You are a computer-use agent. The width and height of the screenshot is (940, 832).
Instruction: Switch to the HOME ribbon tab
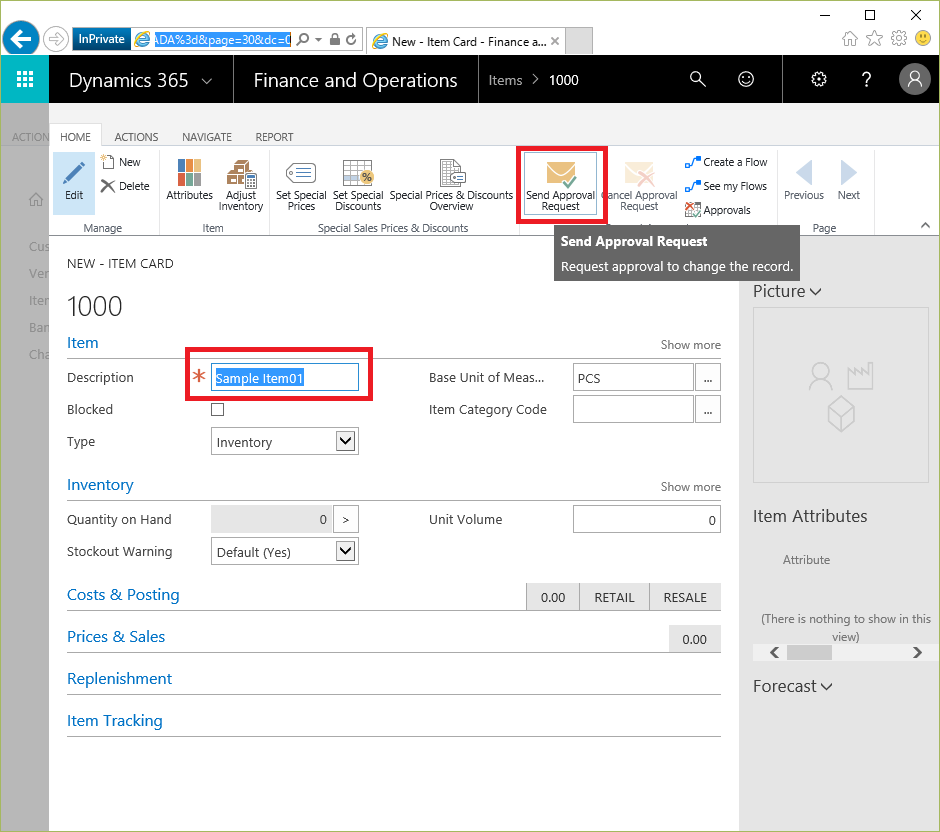point(76,137)
